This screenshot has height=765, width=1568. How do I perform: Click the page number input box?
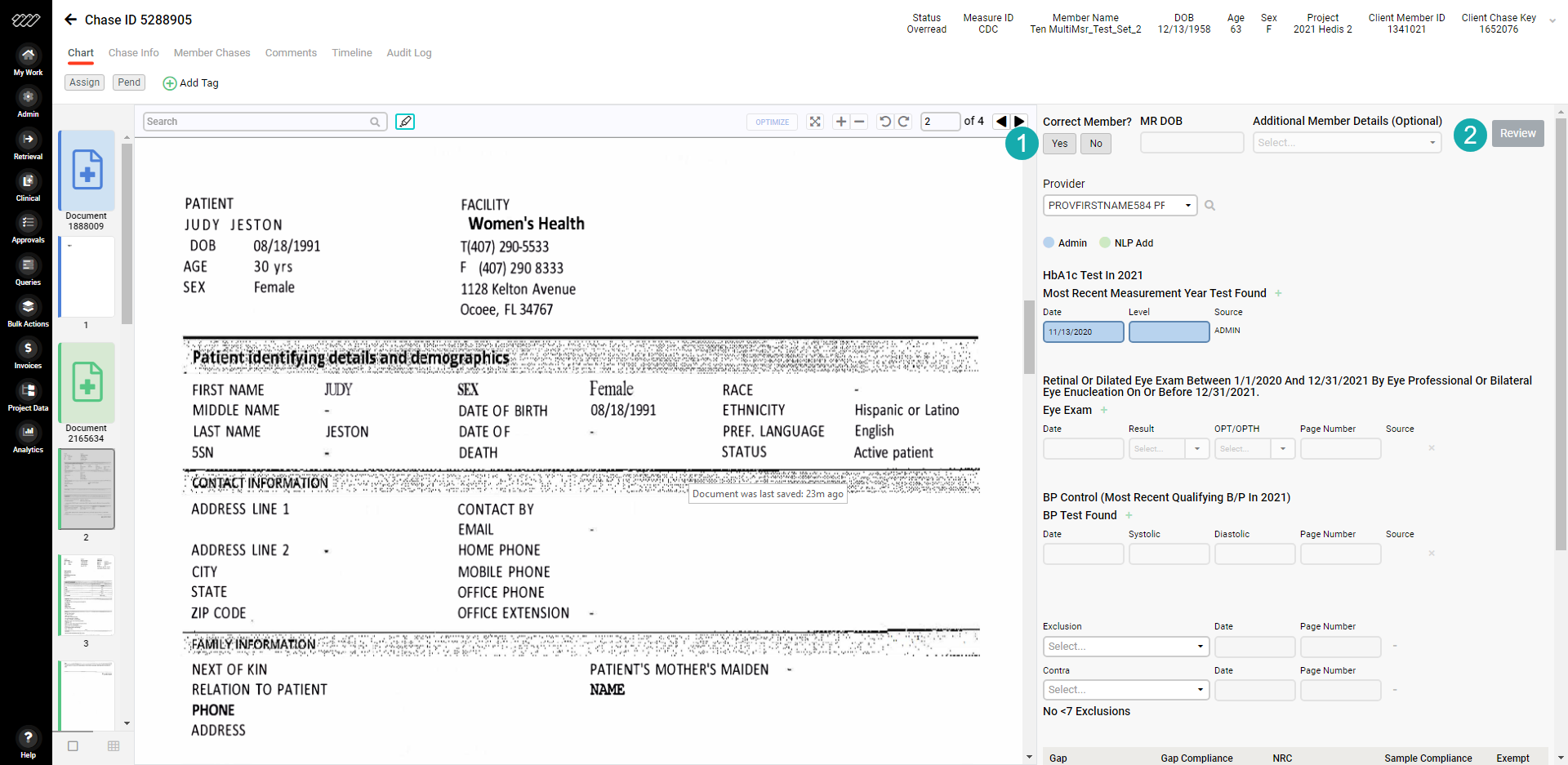[940, 122]
